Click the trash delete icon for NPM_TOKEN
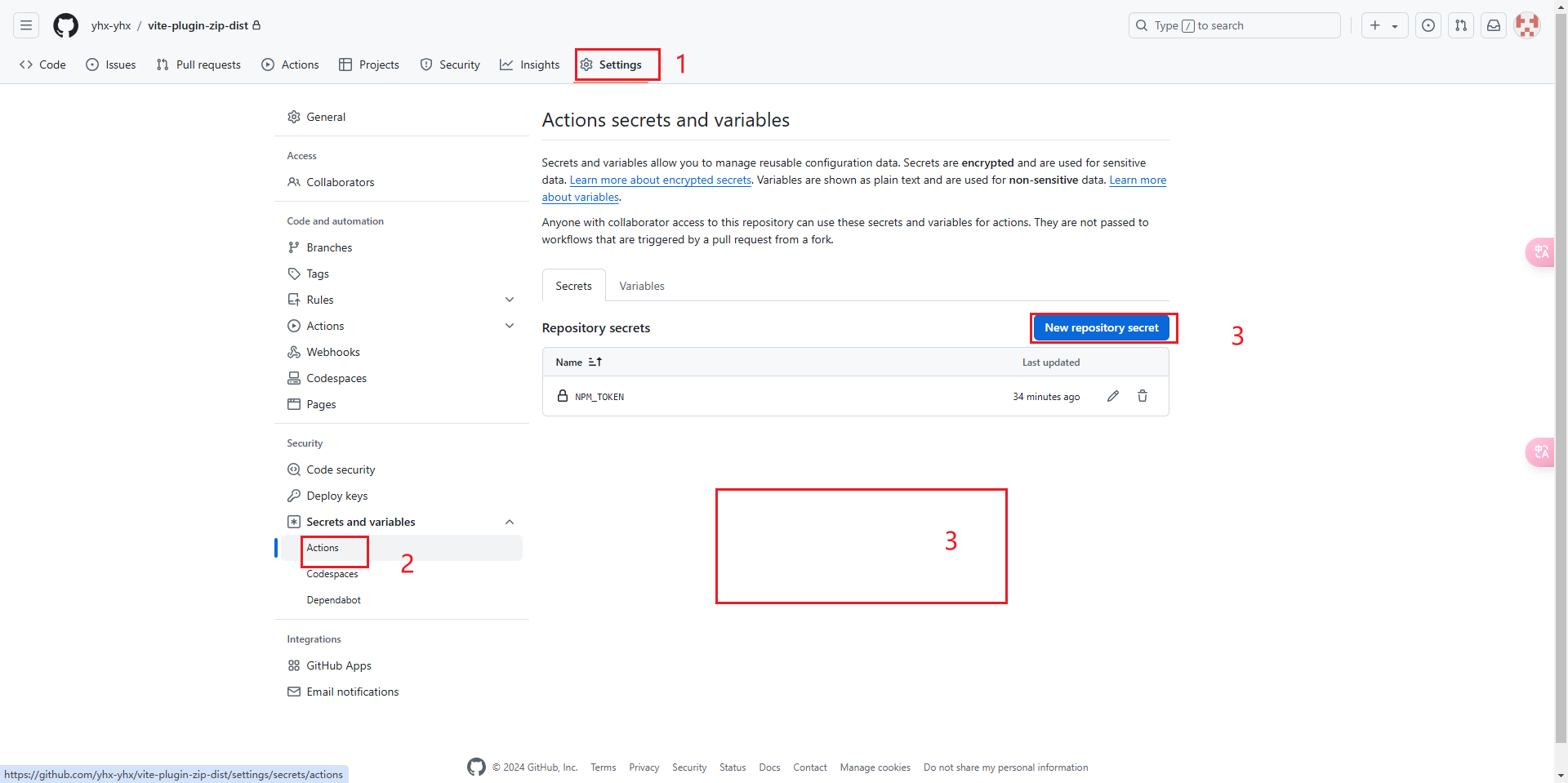Viewport: 1568px width, 783px height. (x=1143, y=396)
